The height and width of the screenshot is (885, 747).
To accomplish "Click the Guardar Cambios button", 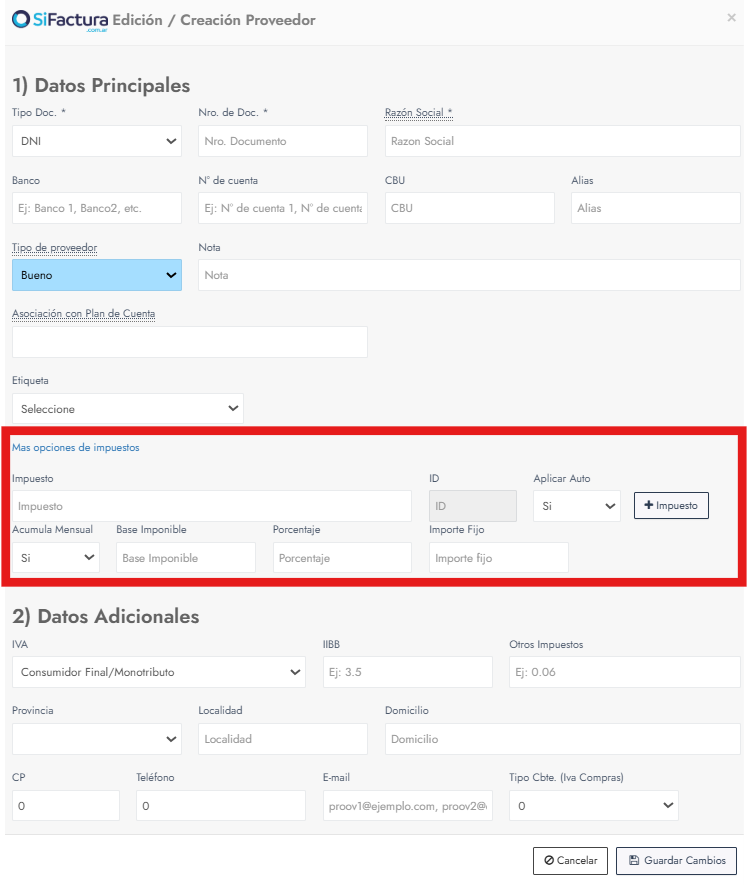I will tap(677, 860).
